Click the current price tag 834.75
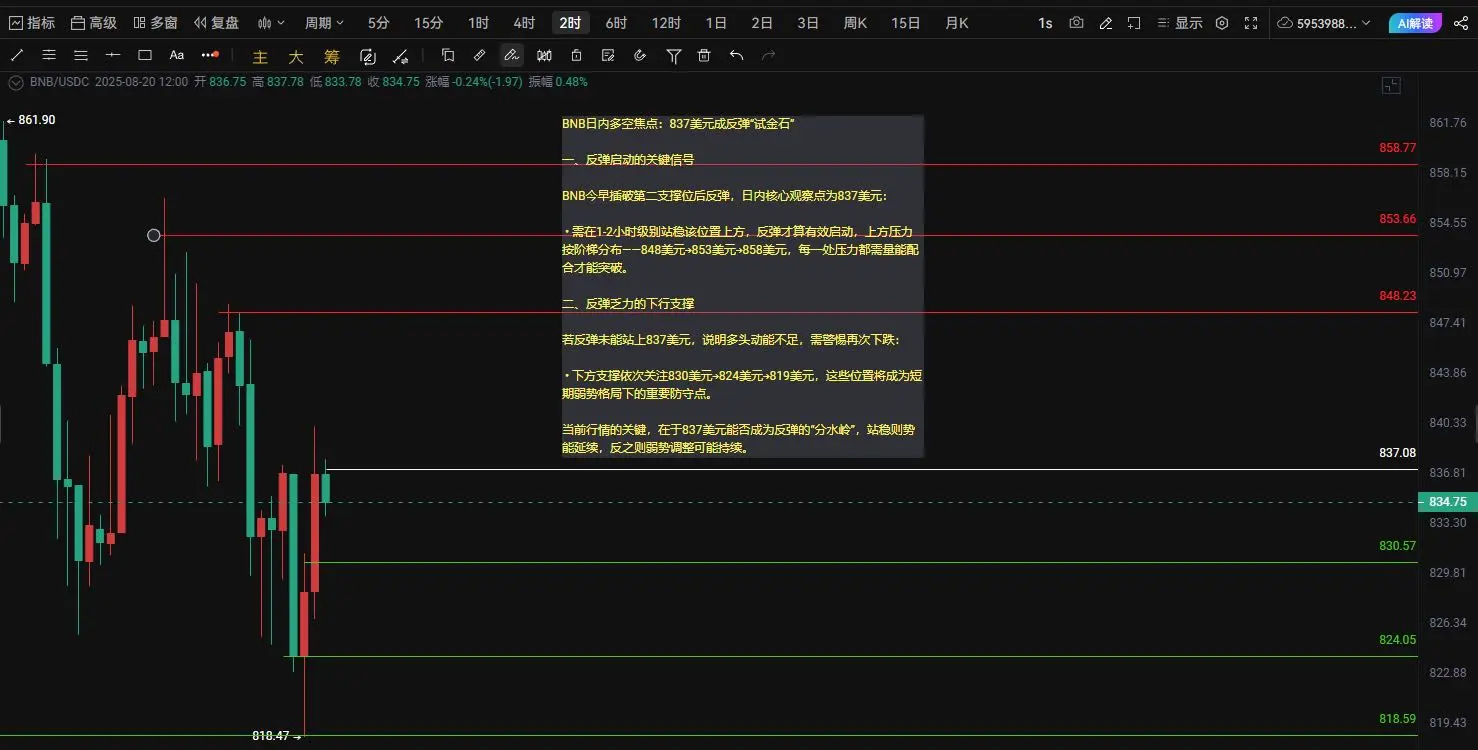Viewport: 1478px width, 750px height. (1448, 502)
